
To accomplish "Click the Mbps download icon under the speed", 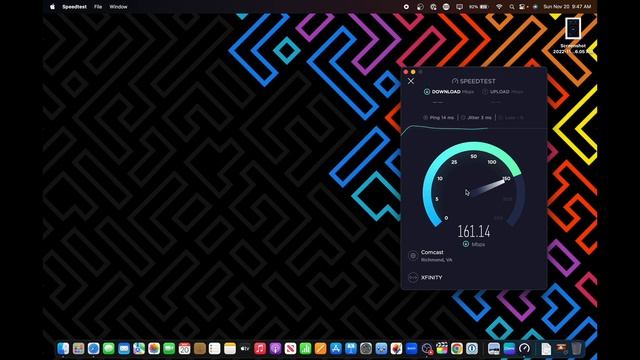I will click(x=466, y=244).
